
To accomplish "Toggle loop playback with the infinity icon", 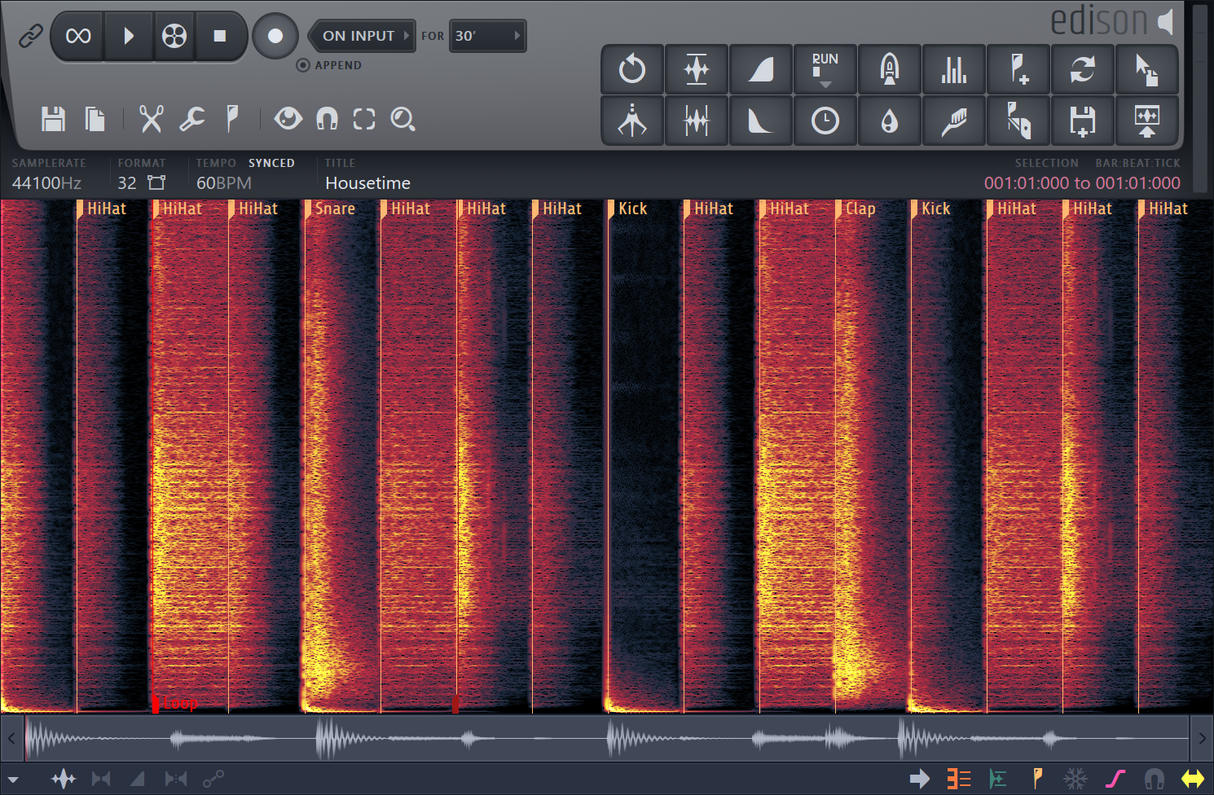I will coord(77,36).
